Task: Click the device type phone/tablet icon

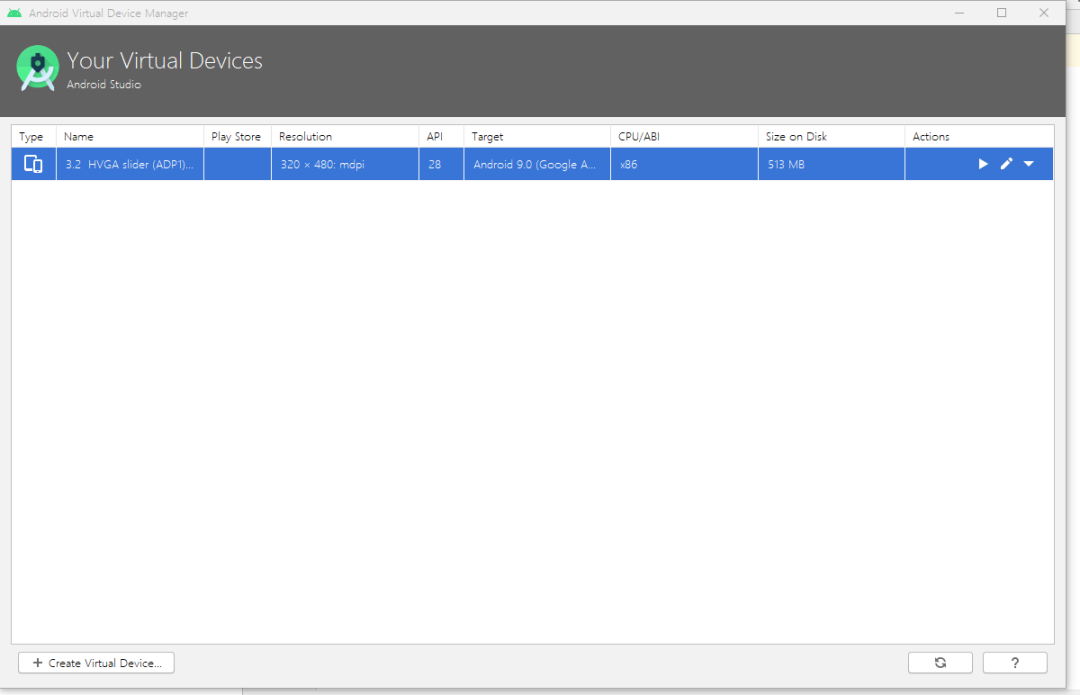Action: (33, 164)
